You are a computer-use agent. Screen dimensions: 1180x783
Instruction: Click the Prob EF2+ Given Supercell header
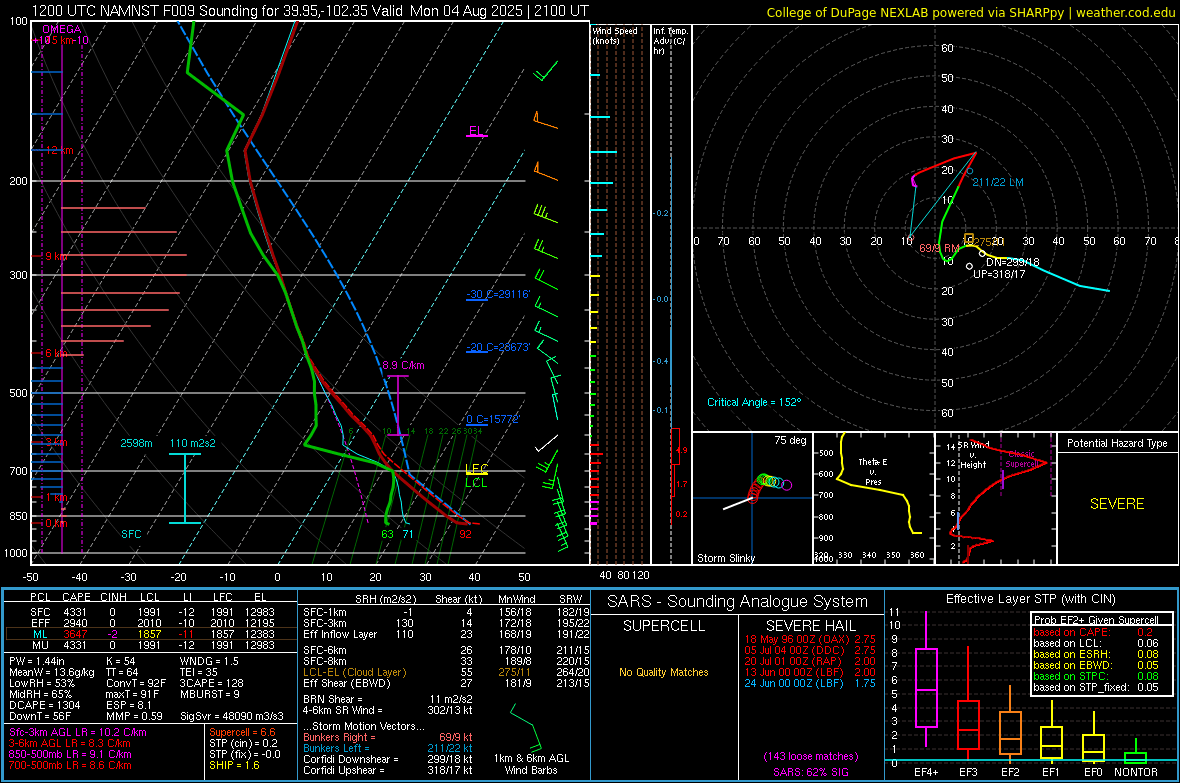coord(1096,620)
